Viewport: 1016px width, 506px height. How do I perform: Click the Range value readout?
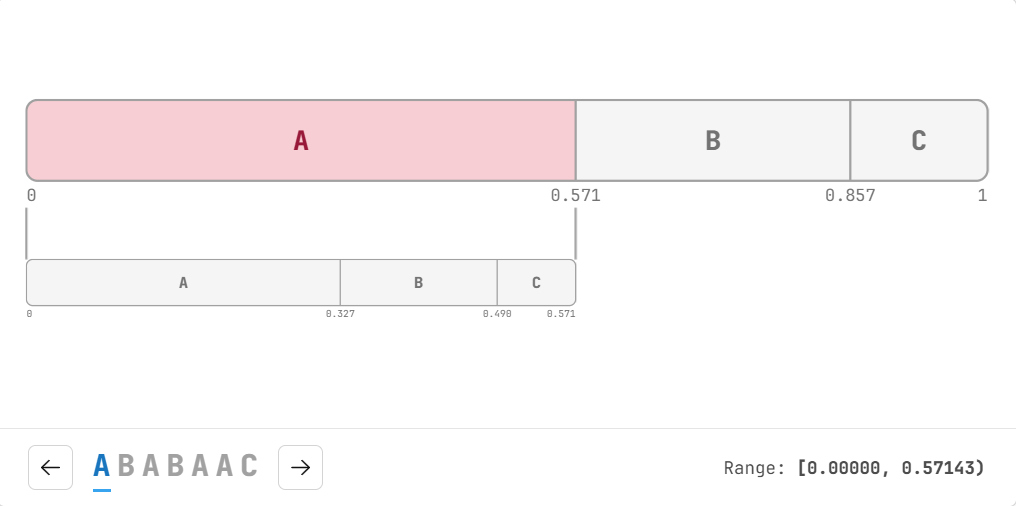(x=891, y=468)
